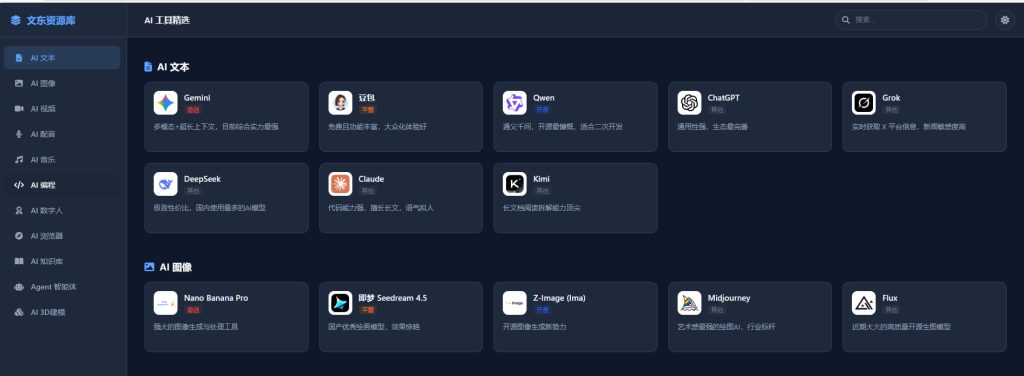Viewport: 1024px width, 376px height.
Task: Click the Flux logo icon
Action: pos(864,303)
